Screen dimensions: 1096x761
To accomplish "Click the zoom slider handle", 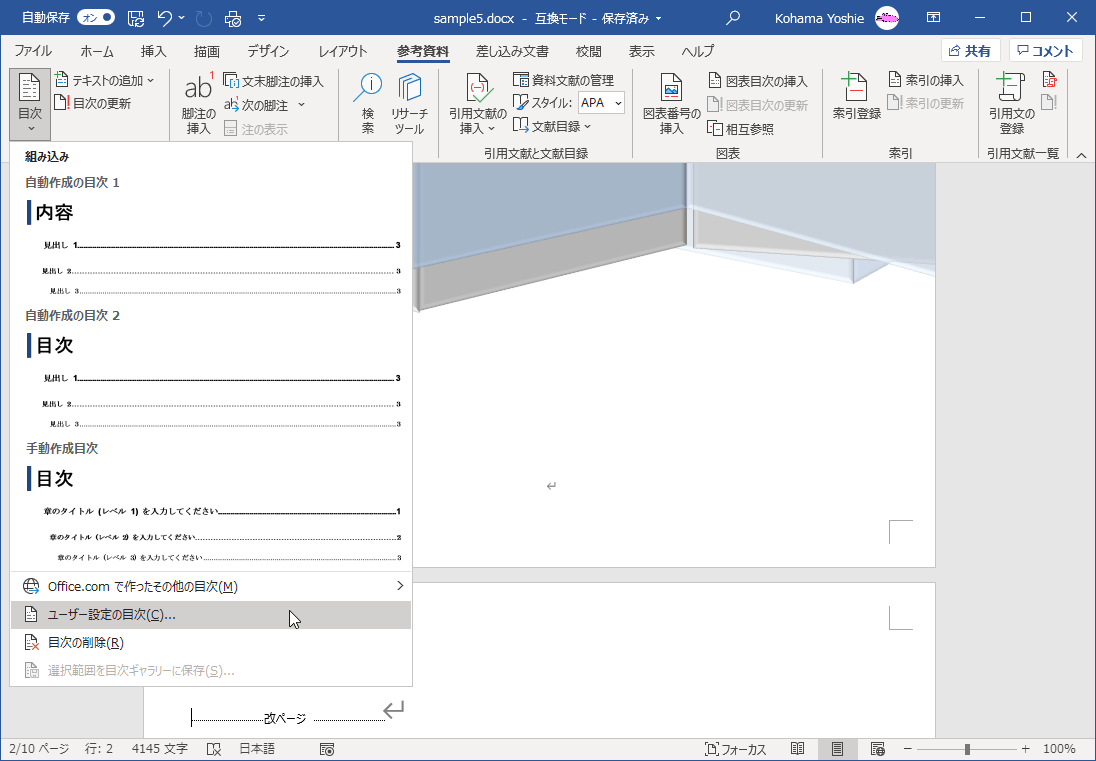I will (x=967, y=749).
